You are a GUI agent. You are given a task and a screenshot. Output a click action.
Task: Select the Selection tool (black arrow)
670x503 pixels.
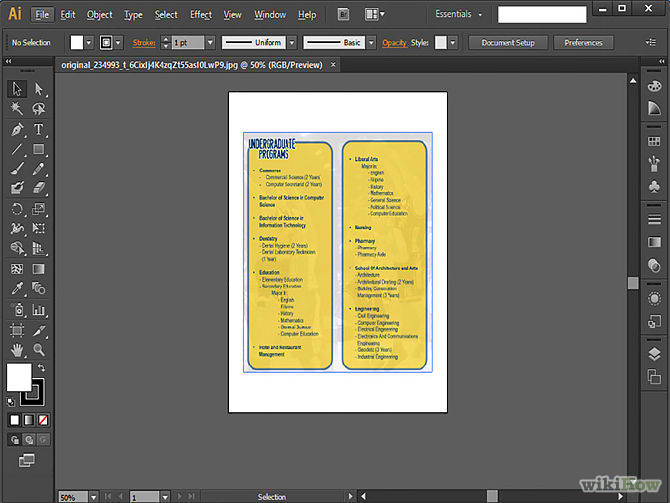point(17,89)
